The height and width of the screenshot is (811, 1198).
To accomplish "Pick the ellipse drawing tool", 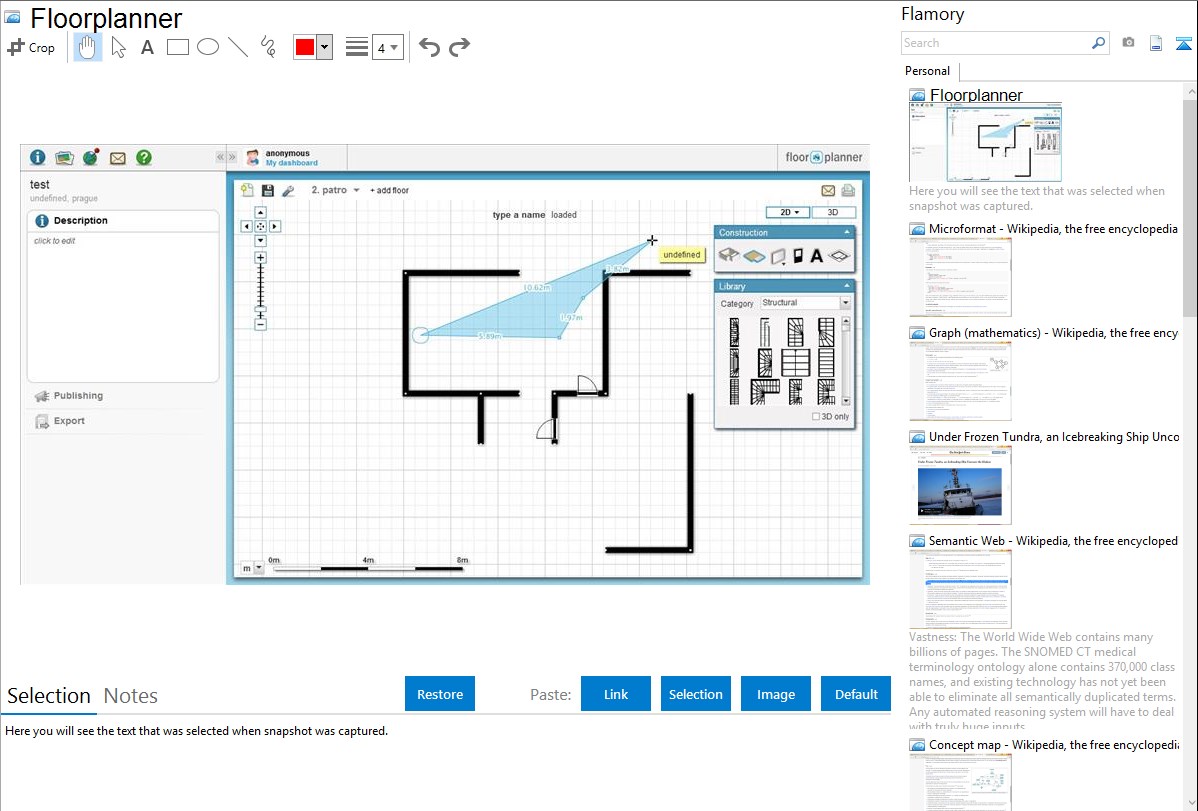I will point(208,47).
